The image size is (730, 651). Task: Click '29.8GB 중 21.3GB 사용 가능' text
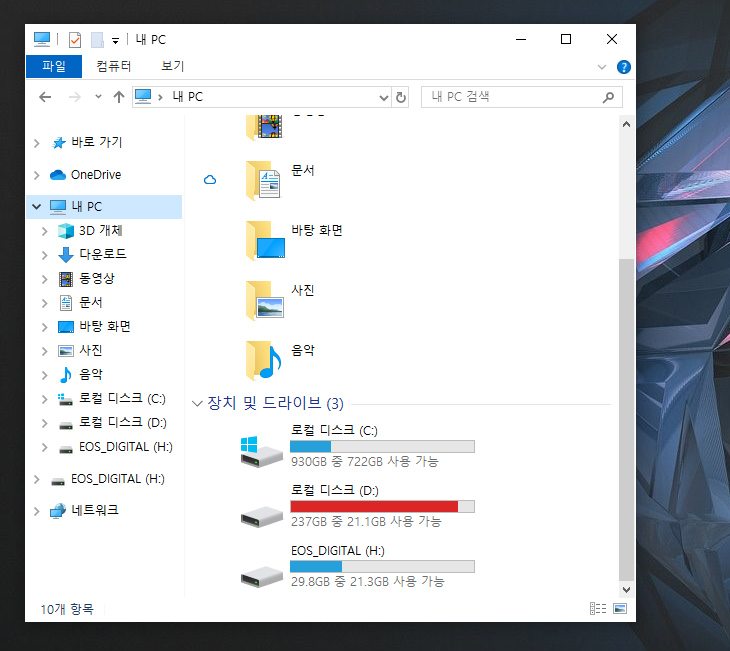367,582
